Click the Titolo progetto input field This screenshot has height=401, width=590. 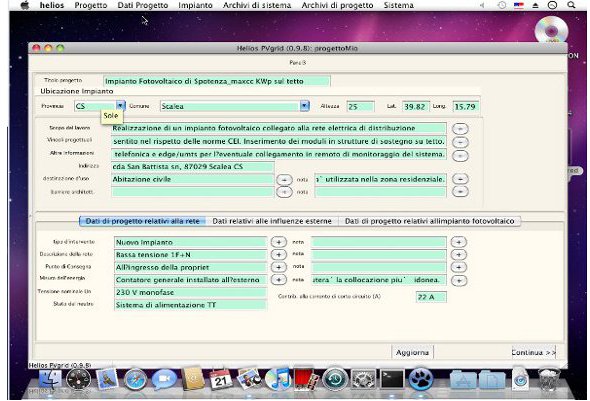tap(217, 81)
